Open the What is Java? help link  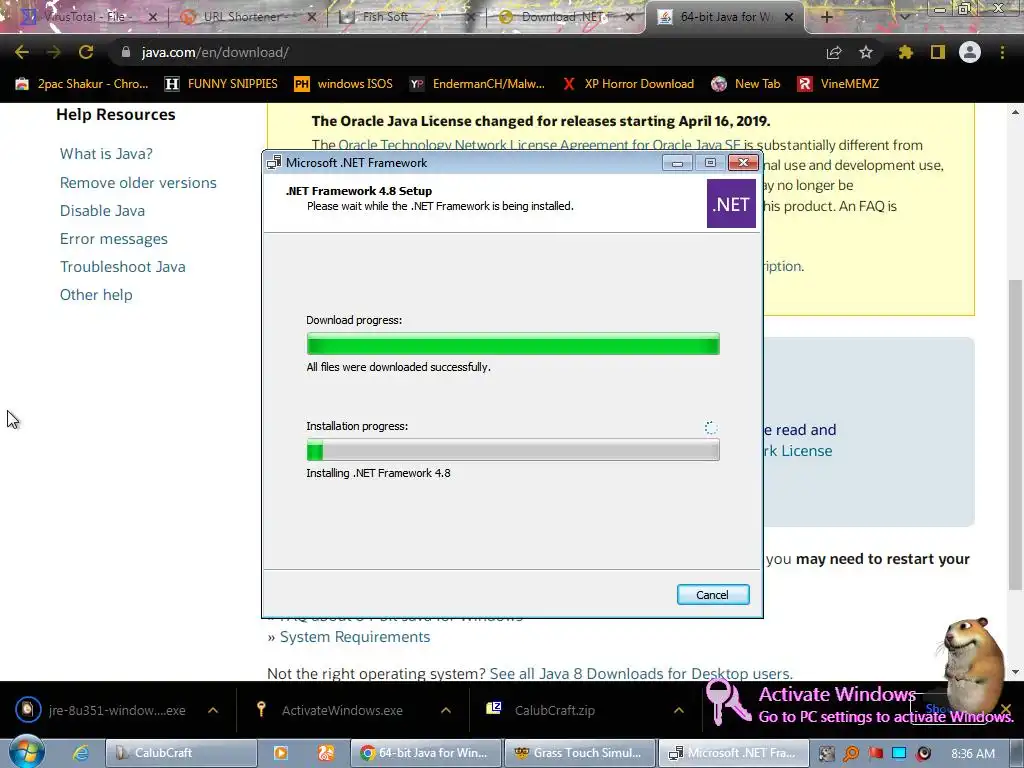tap(106, 154)
